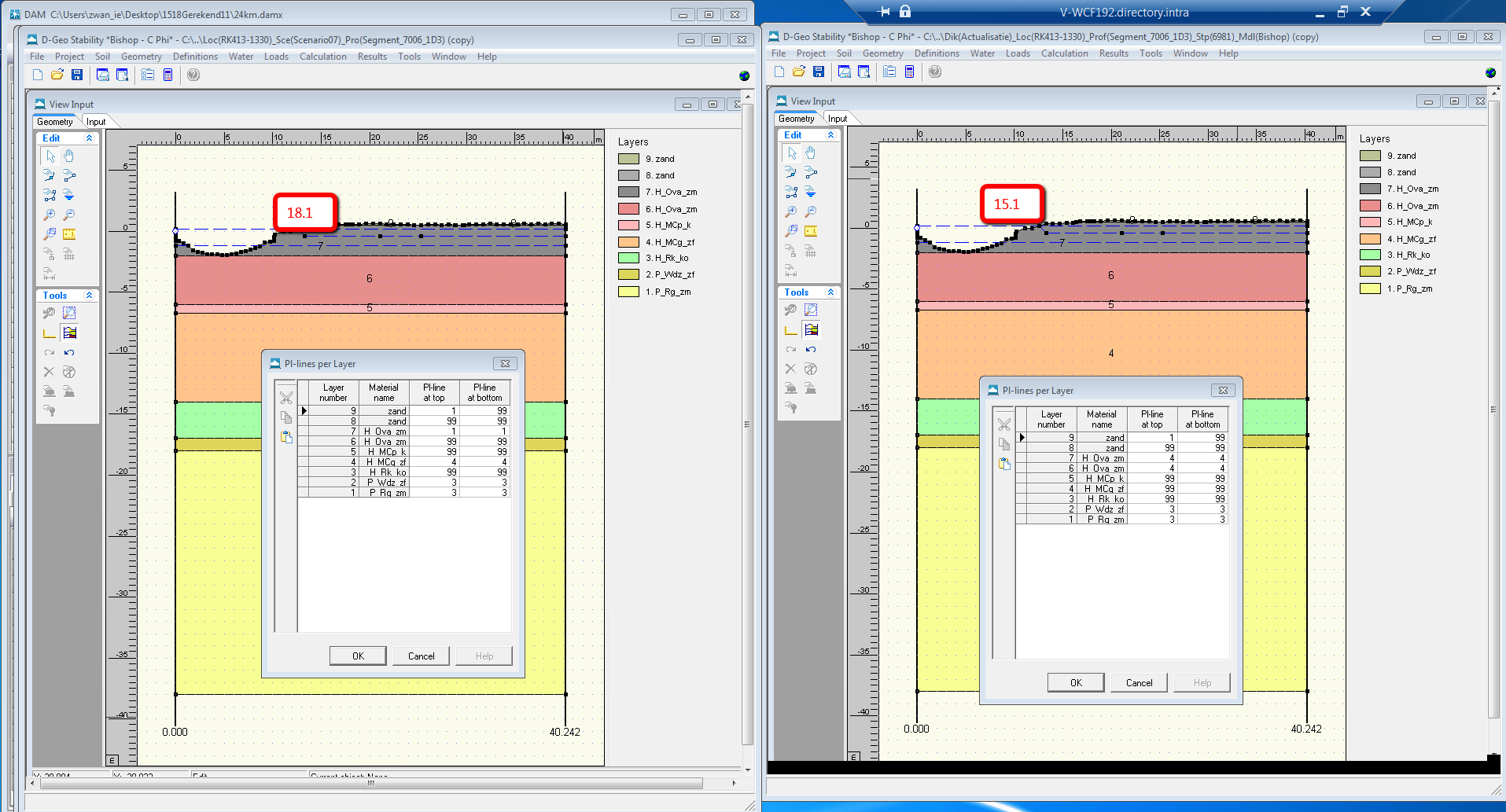The image size is (1506, 812).
Task: Toggle same scale axes button in Stp(6981) Tools
Action: point(791,330)
